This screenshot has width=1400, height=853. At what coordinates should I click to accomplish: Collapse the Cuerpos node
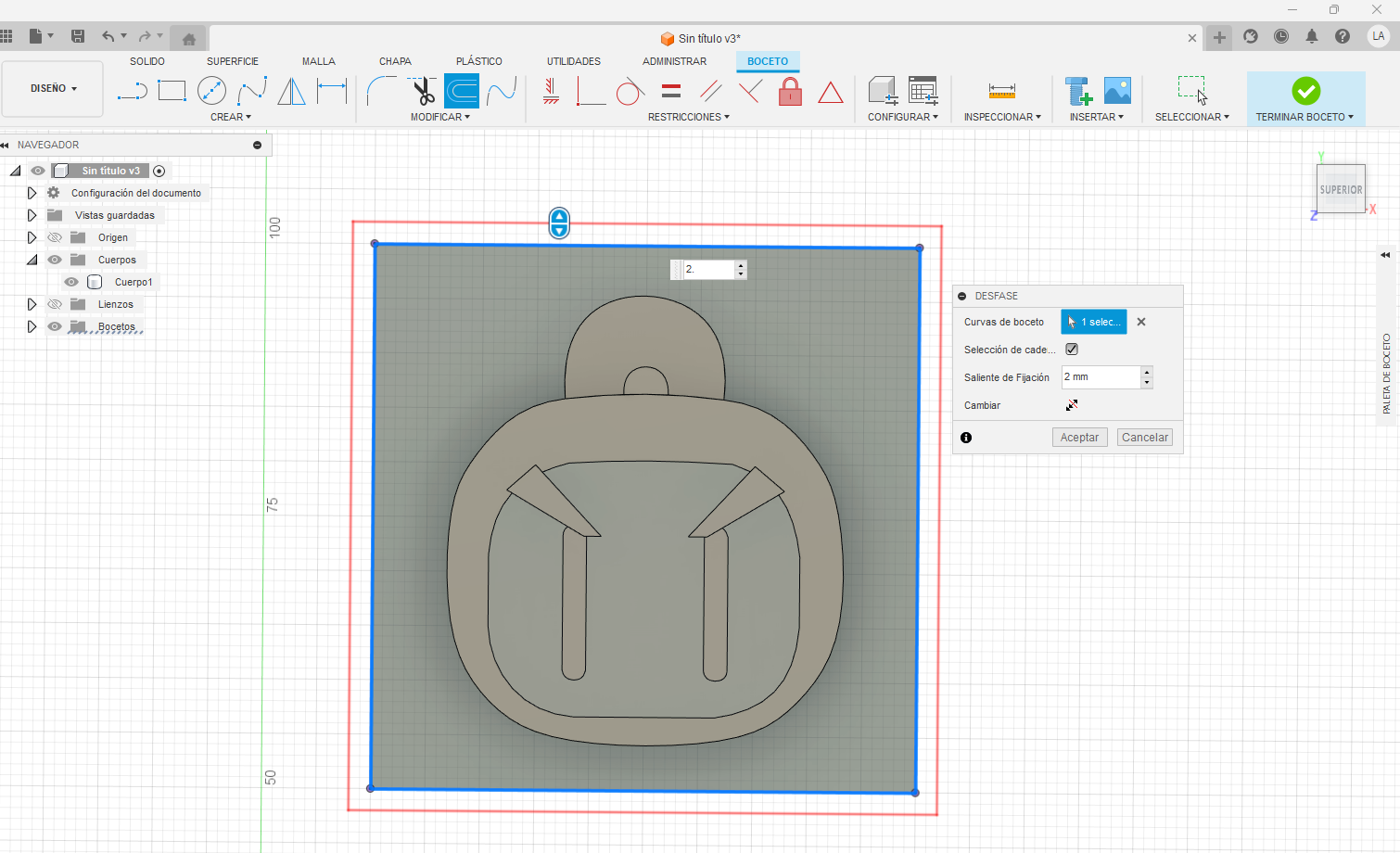click(x=32, y=260)
